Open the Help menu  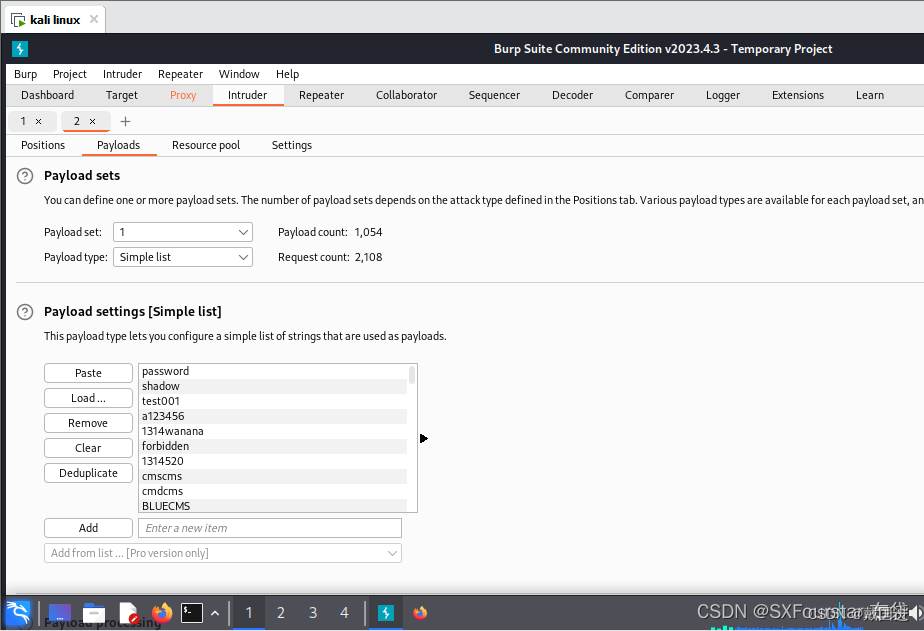pos(288,74)
